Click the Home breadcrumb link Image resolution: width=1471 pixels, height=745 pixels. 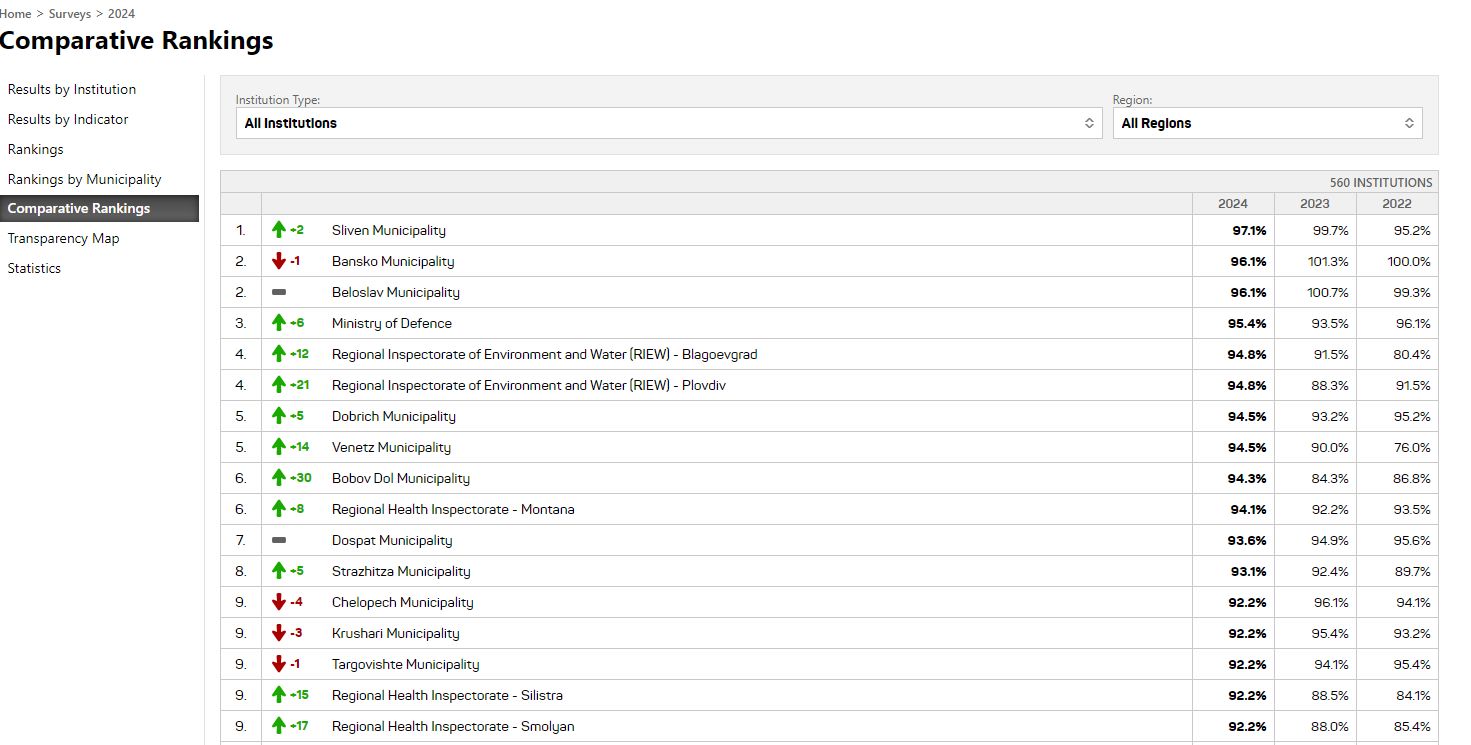point(16,14)
